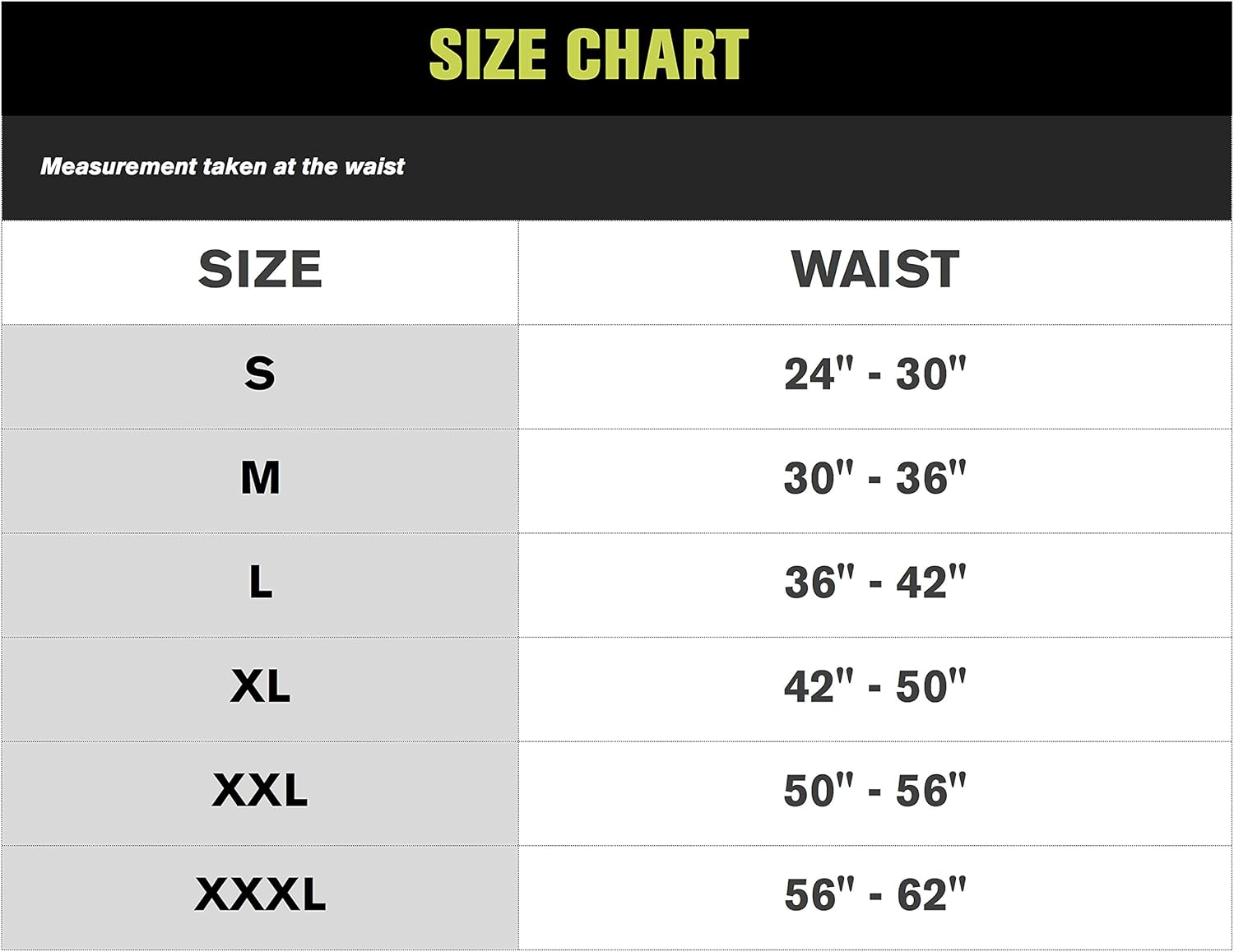
Task: Select the SIZE column header
Action: click(x=260, y=270)
